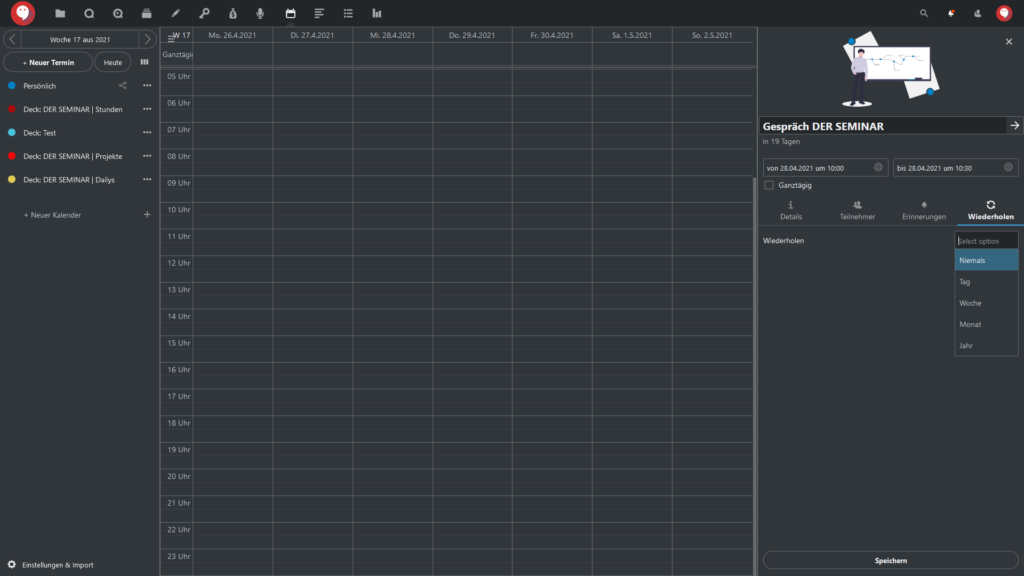
Task: Open the Passwords key icon
Action: click(204, 13)
